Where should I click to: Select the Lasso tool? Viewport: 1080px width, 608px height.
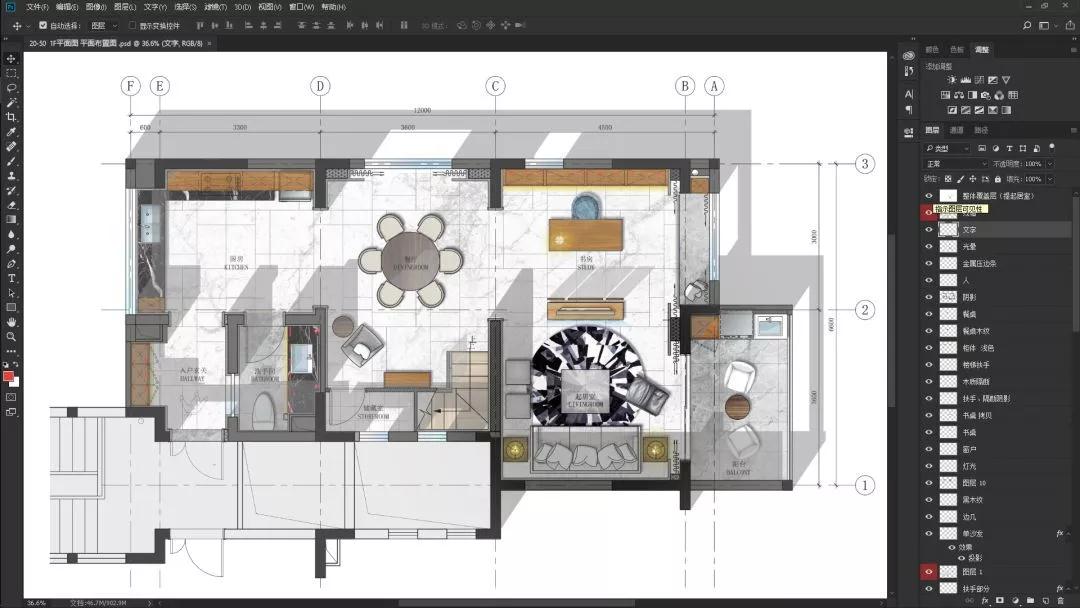[x=12, y=88]
